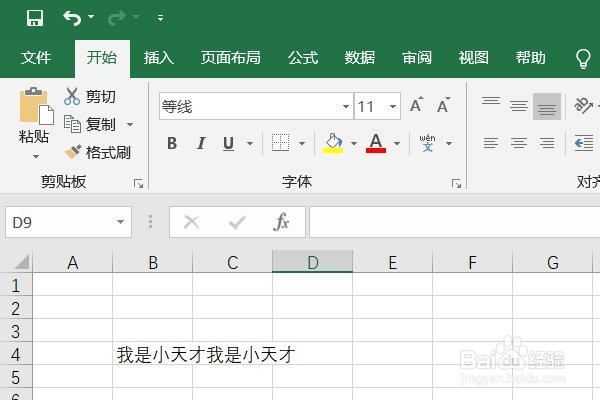Toggle align text left
This screenshot has height=400, width=600.
tap(491, 143)
